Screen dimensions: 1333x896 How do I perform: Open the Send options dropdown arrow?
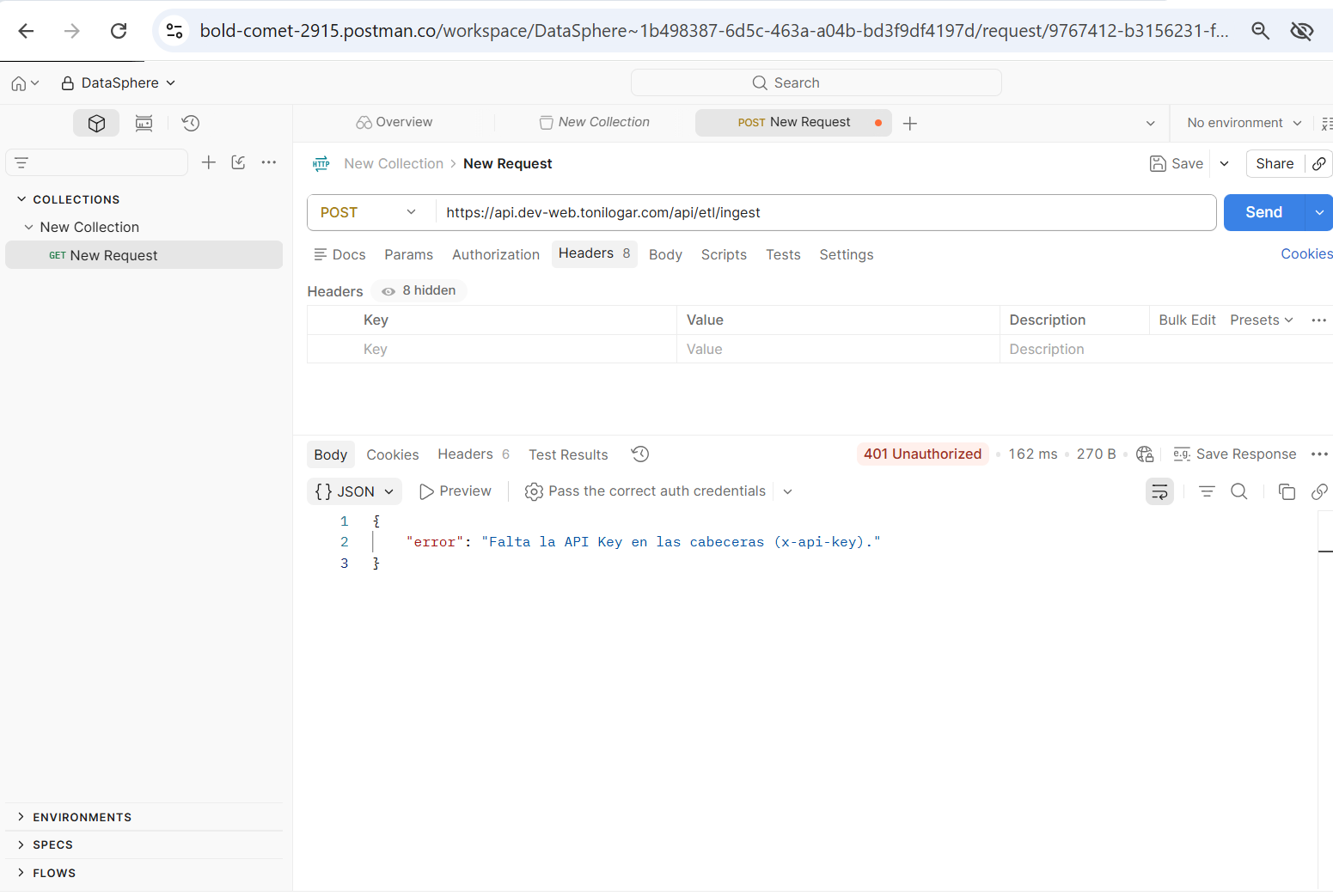pos(1319,212)
